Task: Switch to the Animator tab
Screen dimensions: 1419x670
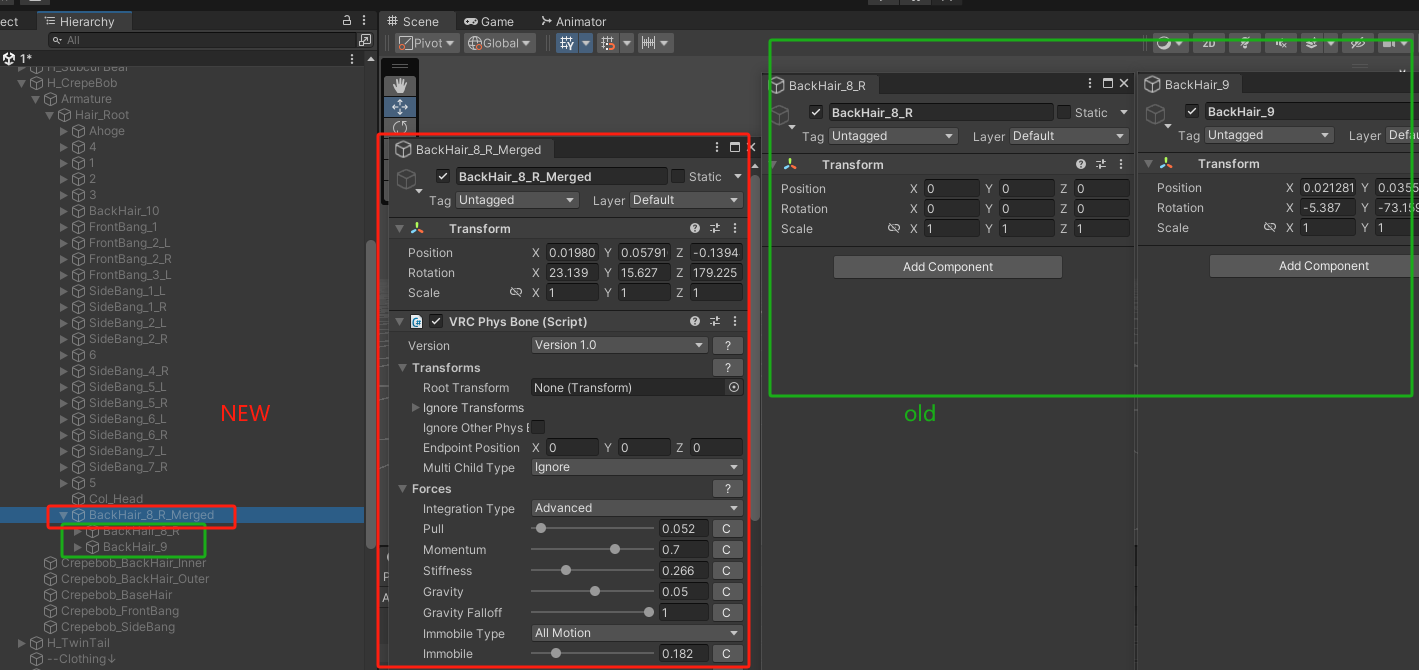Action: click(573, 20)
